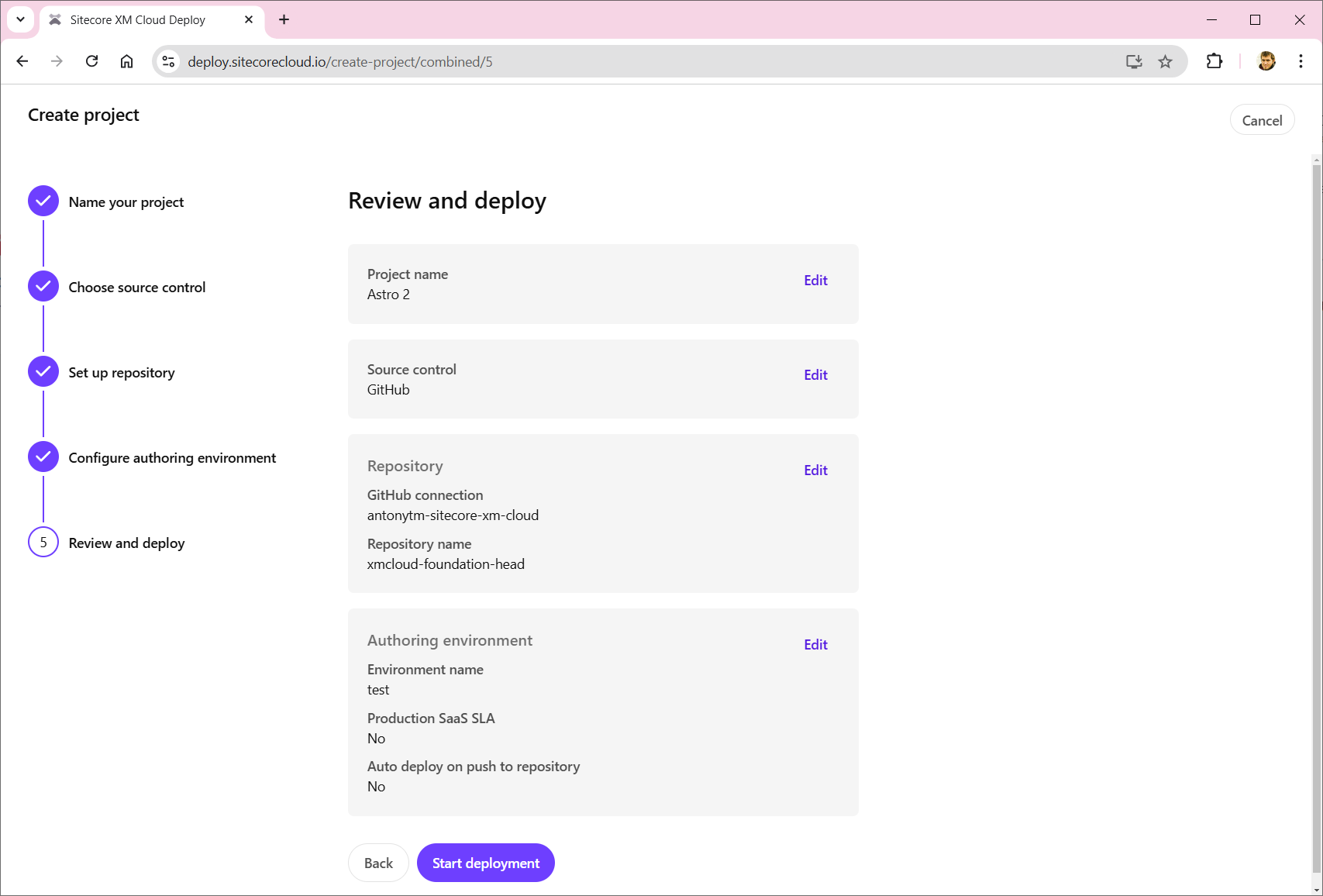Open the Extensions puzzle icon
1323x896 pixels.
1214,61
